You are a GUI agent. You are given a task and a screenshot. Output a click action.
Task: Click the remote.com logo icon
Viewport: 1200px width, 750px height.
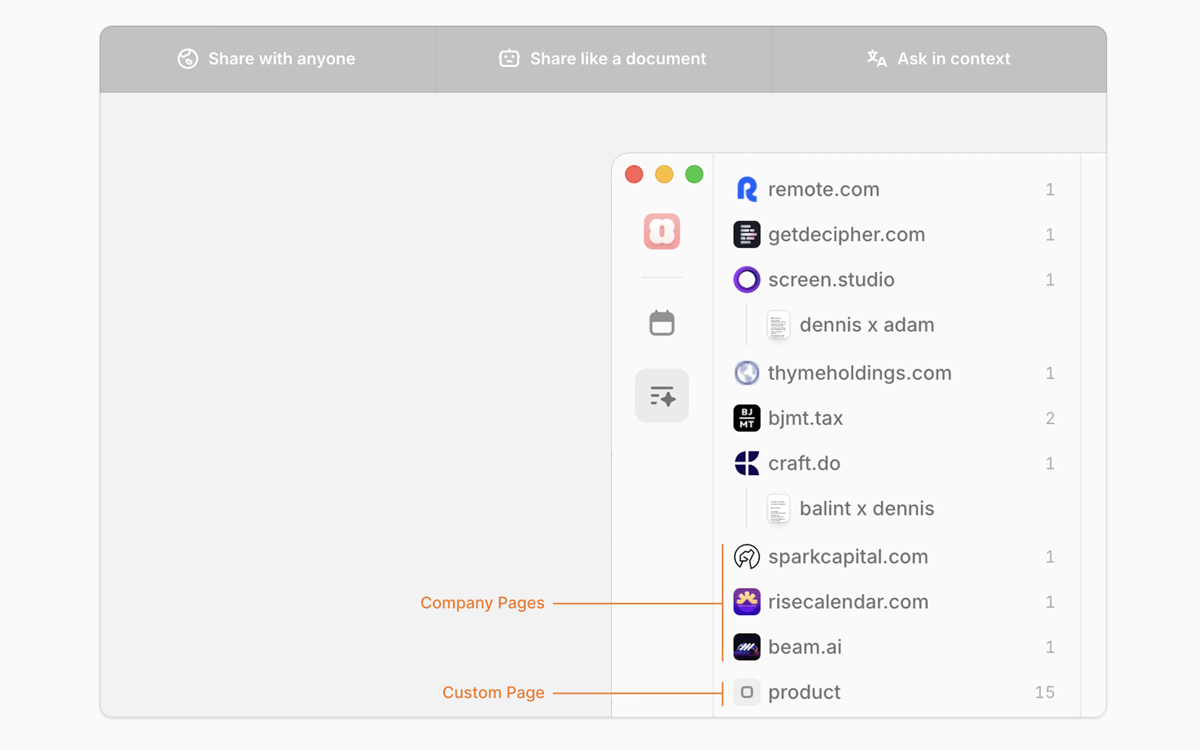747,190
